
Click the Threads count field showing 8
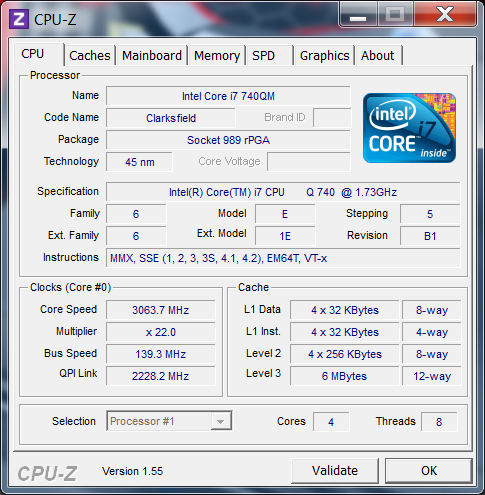click(x=439, y=422)
